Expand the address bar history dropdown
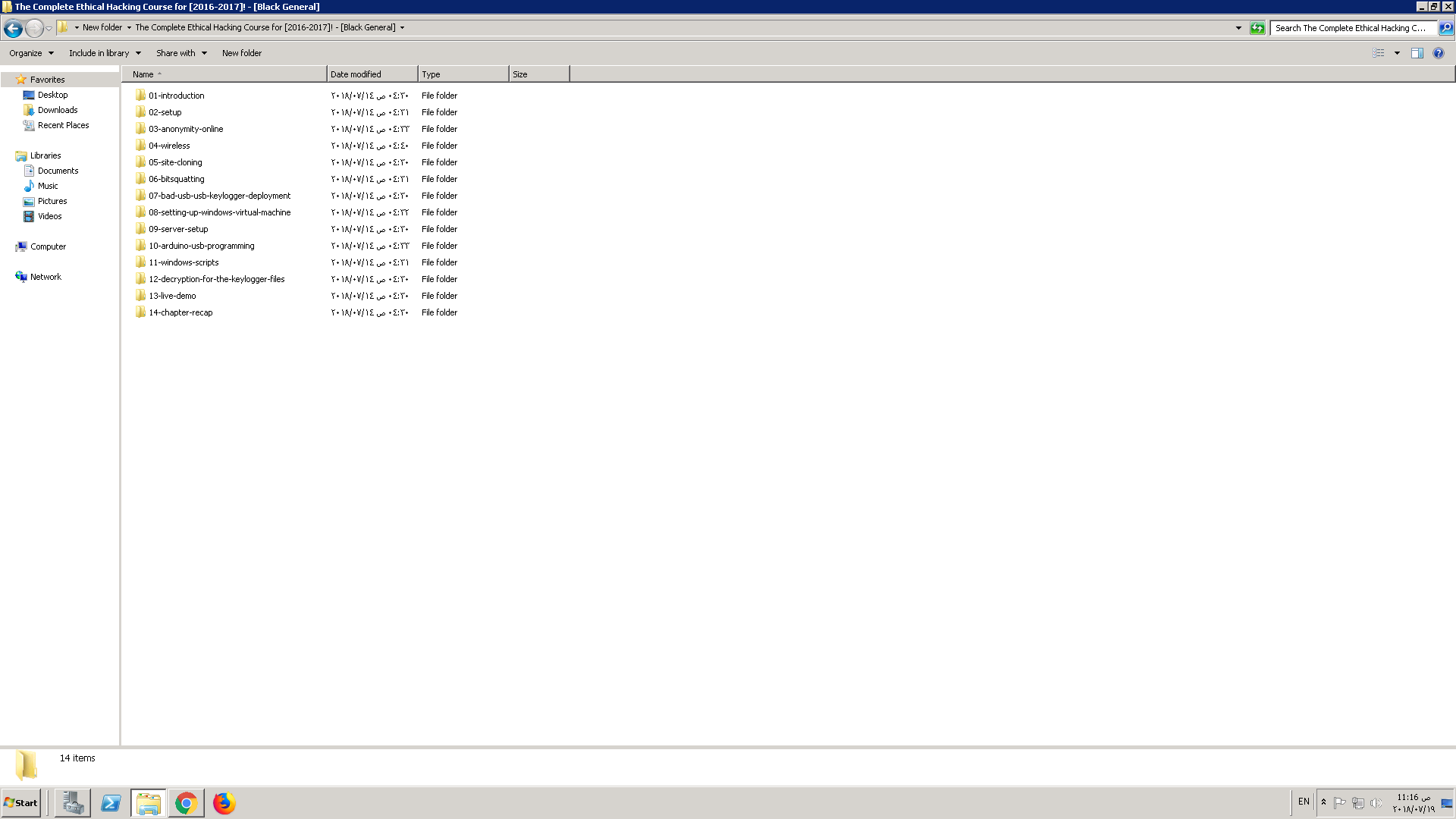This screenshot has width=1456, height=819. tap(1238, 28)
